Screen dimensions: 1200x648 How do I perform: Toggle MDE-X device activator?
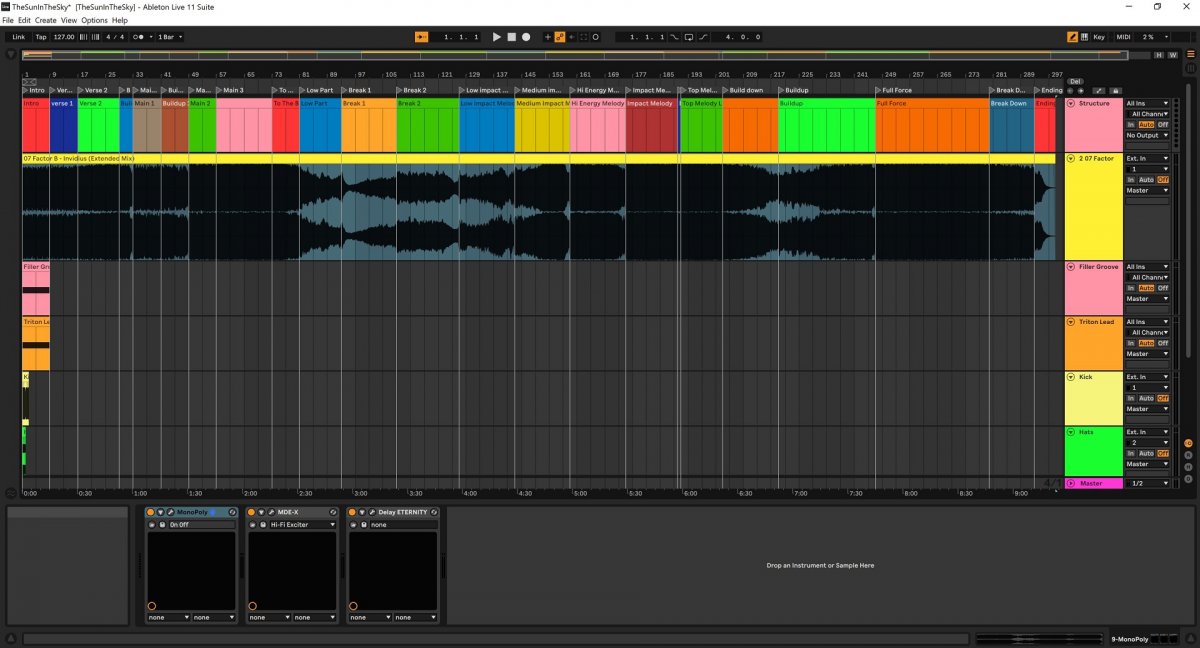[x=251, y=512]
